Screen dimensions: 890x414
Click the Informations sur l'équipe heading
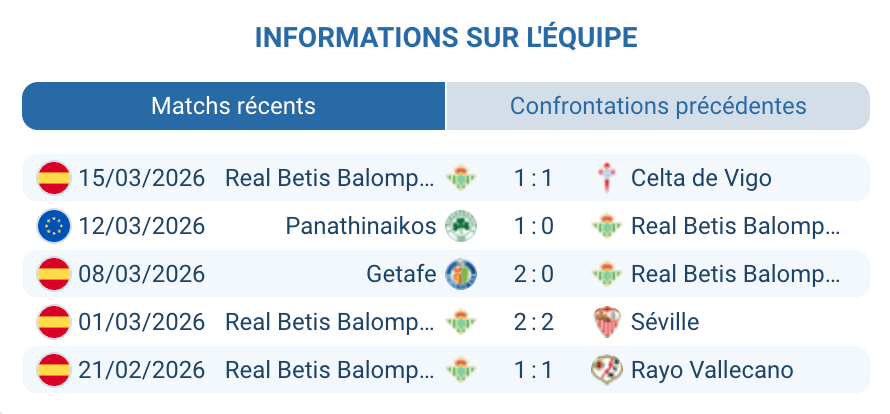pyautogui.click(x=446, y=38)
